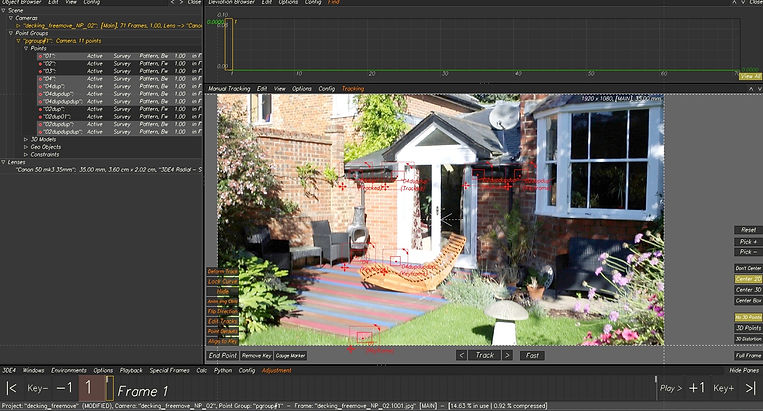Select the Center Box option

(748, 300)
